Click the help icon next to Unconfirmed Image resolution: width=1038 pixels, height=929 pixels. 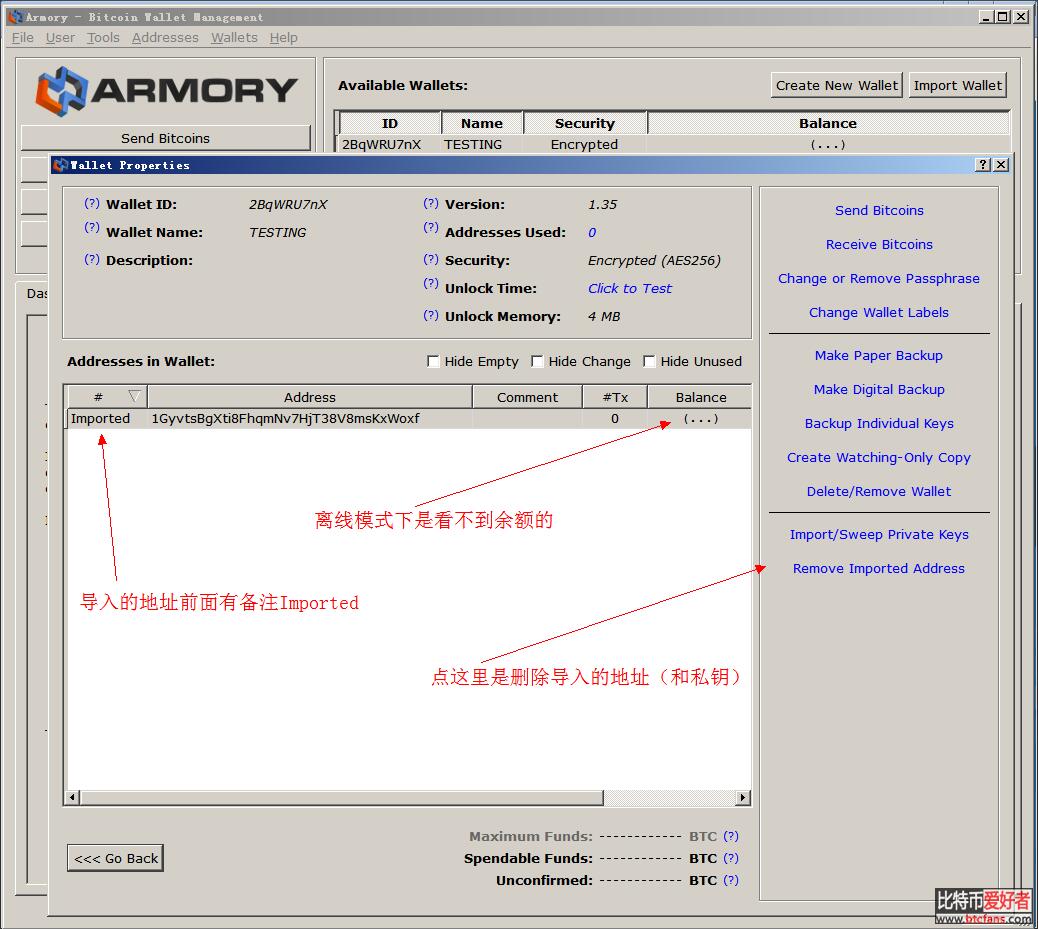[731, 880]
